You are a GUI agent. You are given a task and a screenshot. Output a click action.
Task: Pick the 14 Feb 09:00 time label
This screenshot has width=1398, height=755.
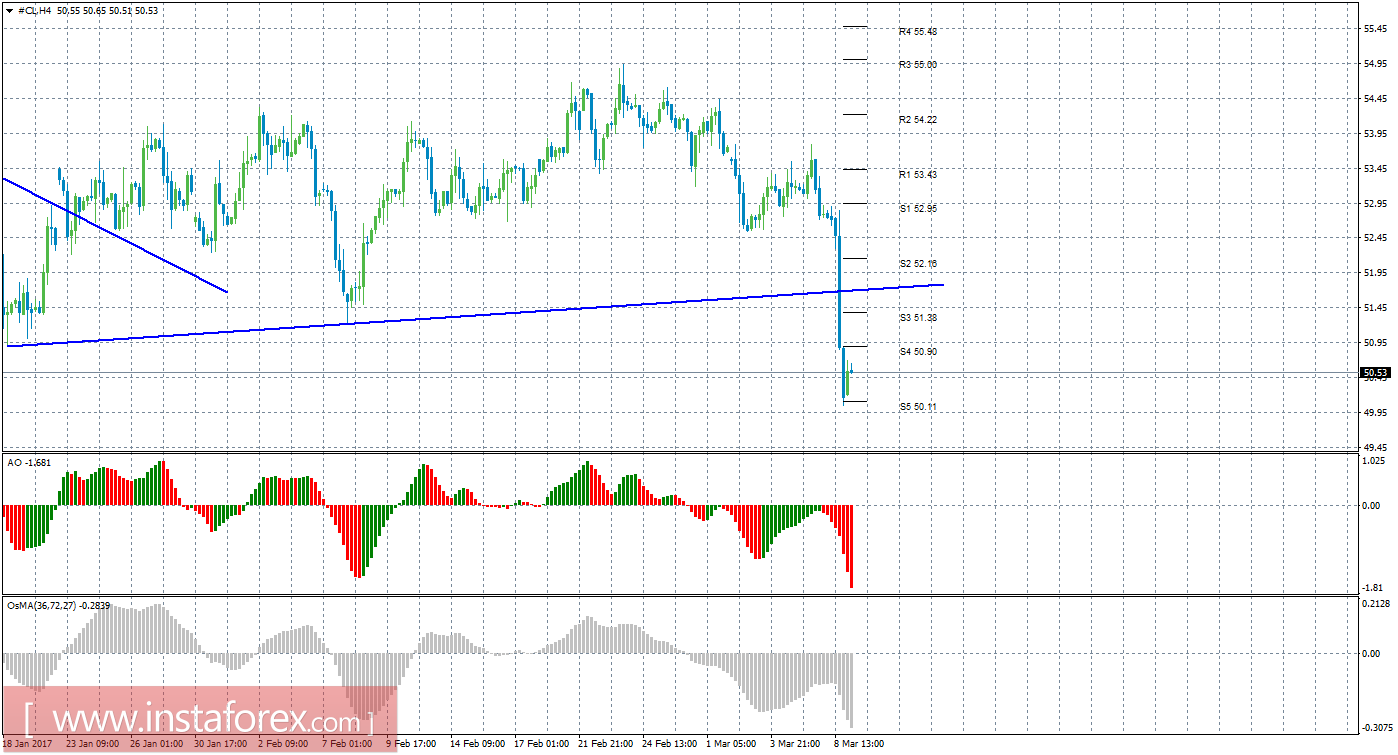point(476,744)
